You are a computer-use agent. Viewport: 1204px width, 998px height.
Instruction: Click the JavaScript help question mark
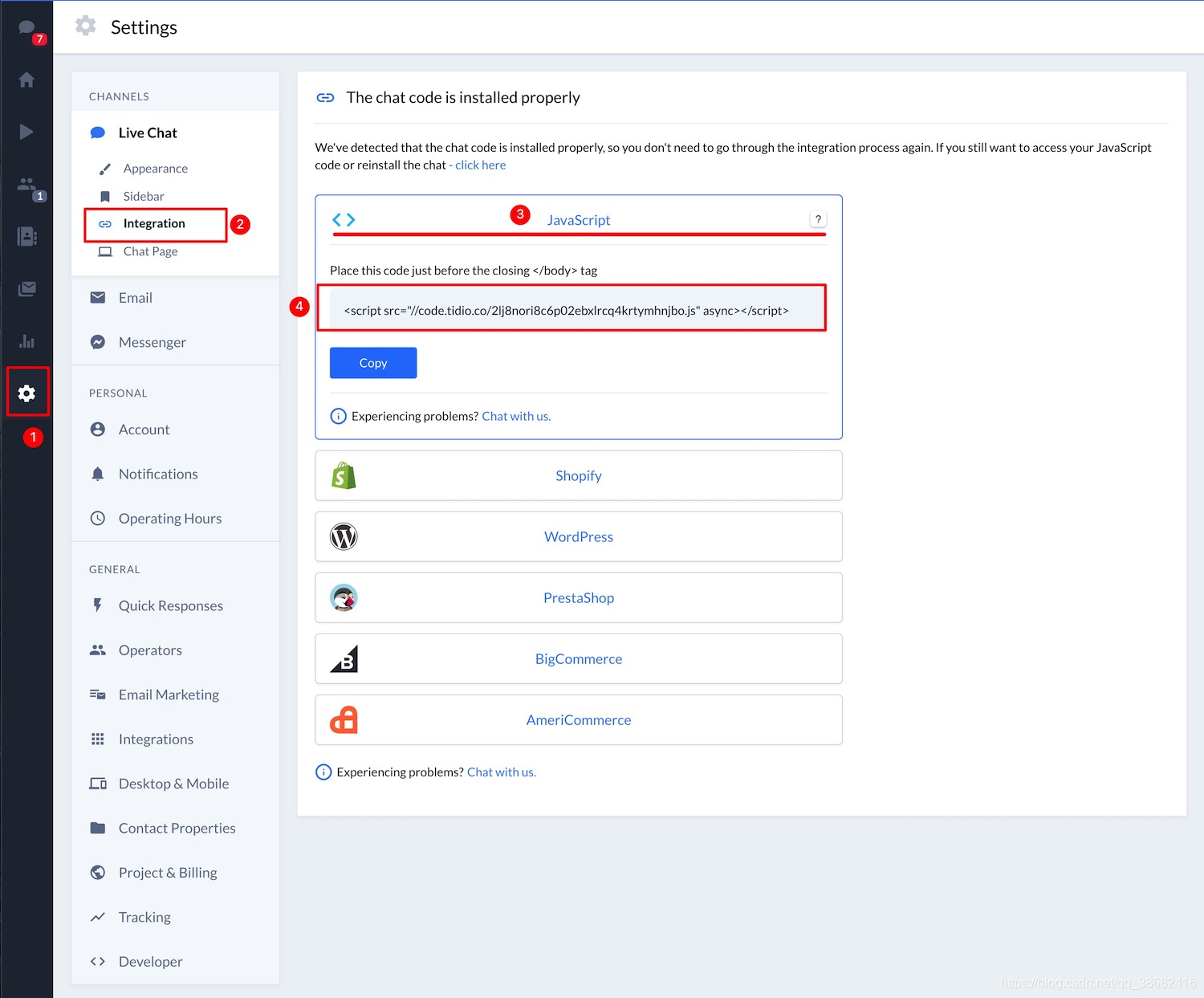pyautogui.click(x=818, y=219)
